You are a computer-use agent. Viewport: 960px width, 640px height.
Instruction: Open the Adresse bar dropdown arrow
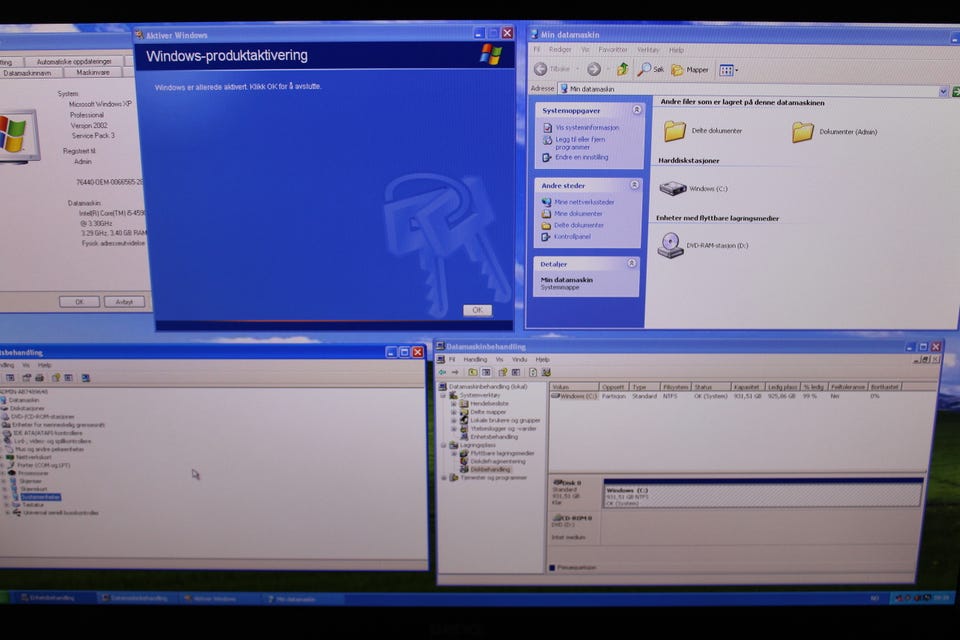[943, 91]
